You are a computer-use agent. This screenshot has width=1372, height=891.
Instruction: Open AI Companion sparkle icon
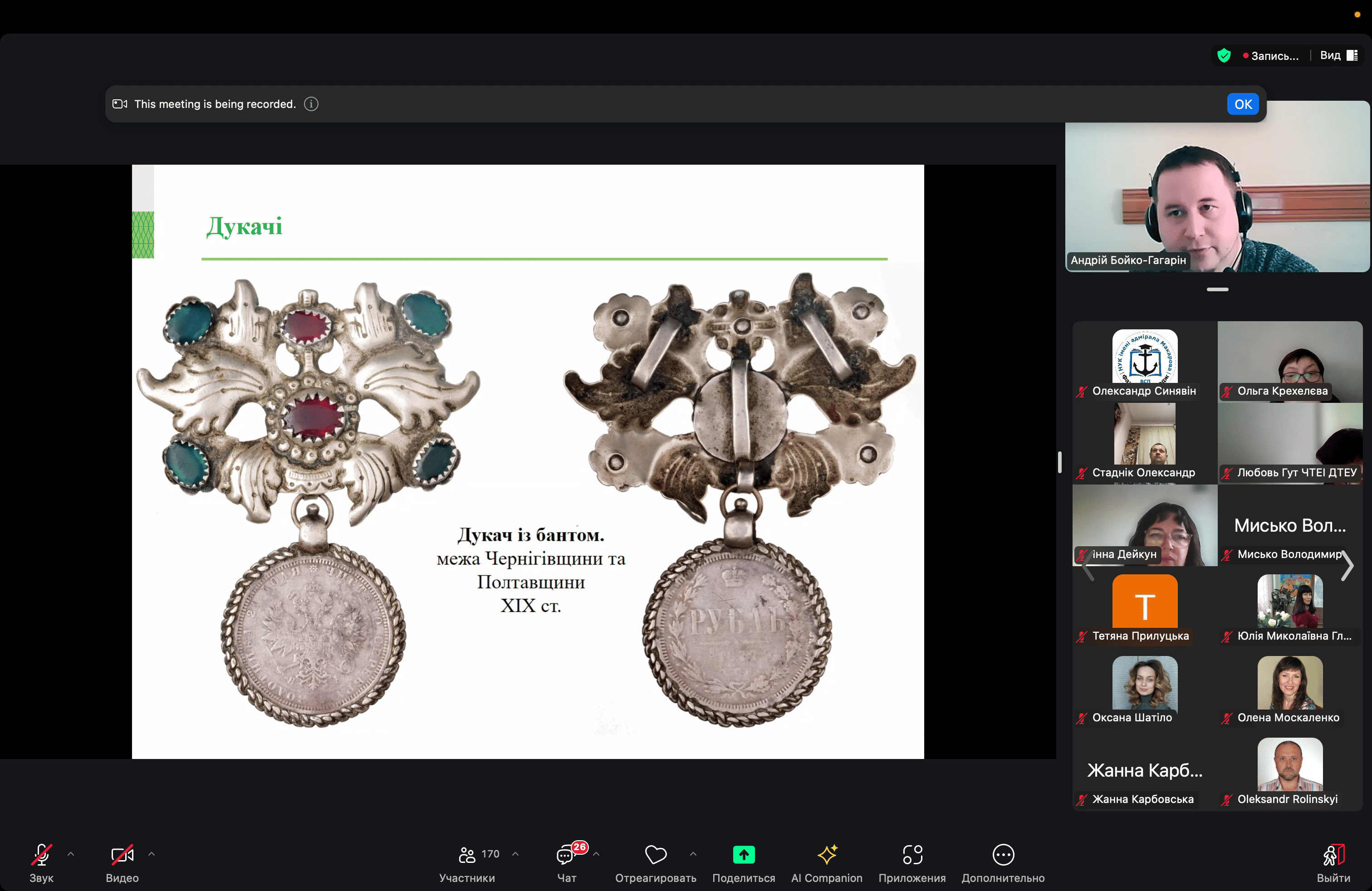[827, 855]
